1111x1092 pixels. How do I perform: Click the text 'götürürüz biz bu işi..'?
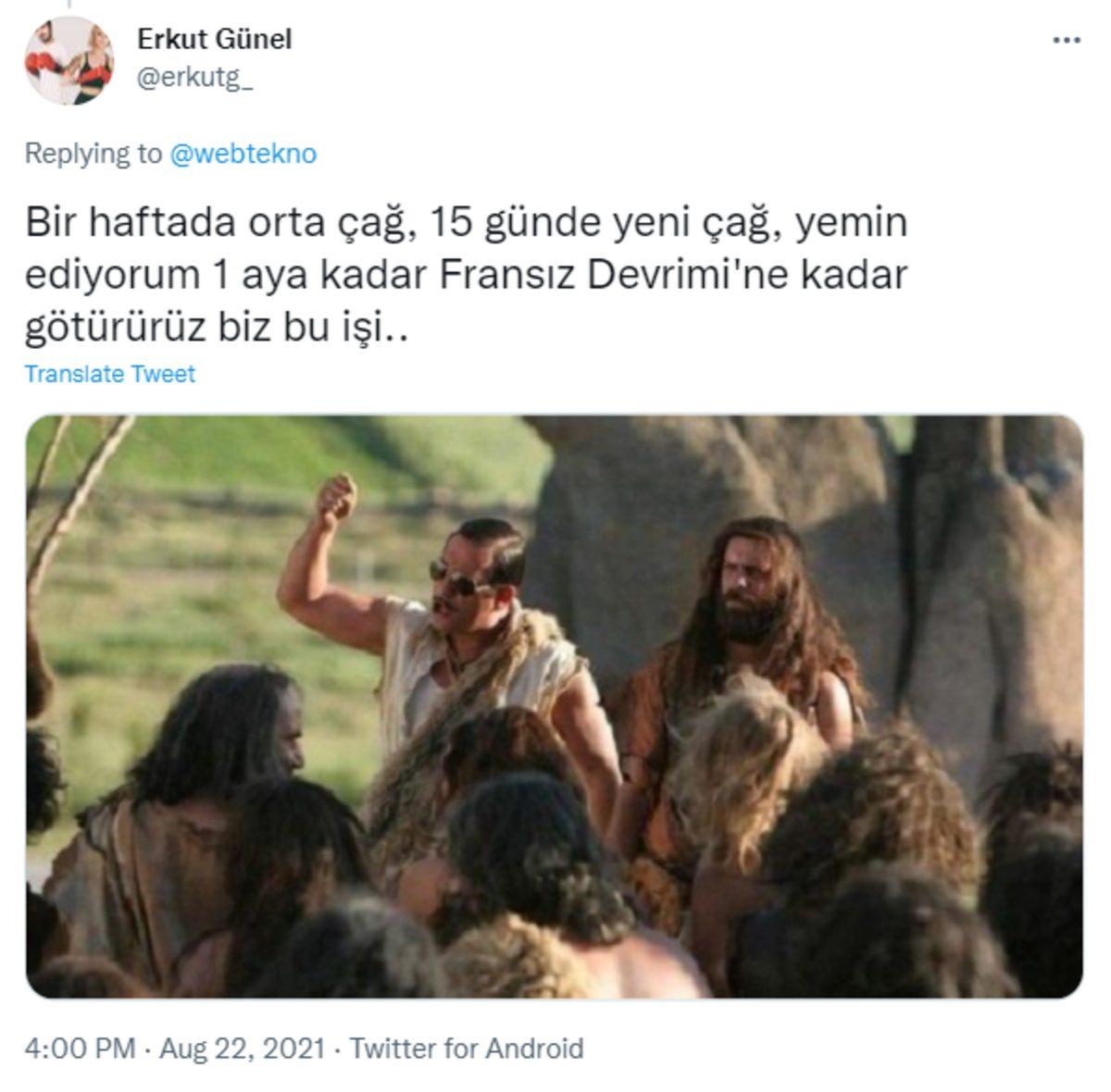216,329
